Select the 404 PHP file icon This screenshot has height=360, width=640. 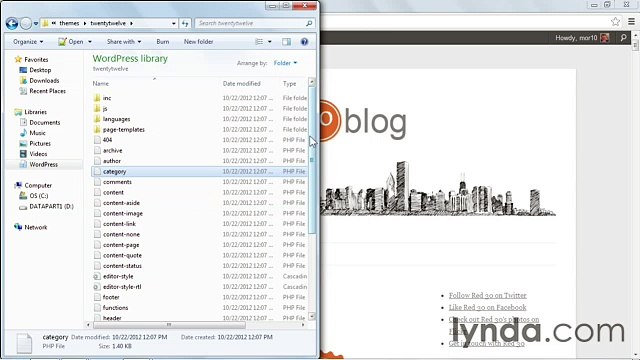(97, 140)
